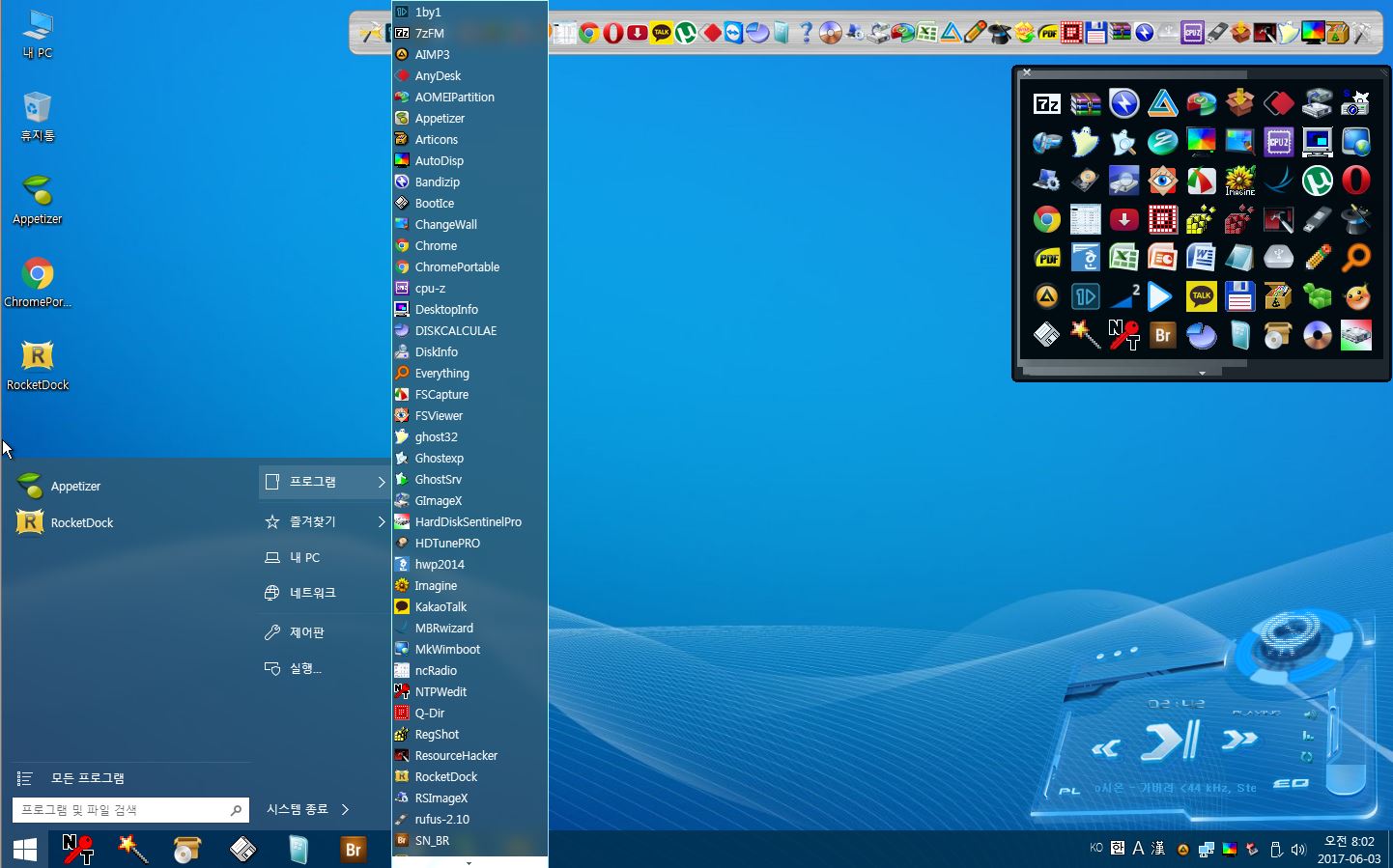
Task: Click the volume speaker tray icon
Action: click(1298, 850)
